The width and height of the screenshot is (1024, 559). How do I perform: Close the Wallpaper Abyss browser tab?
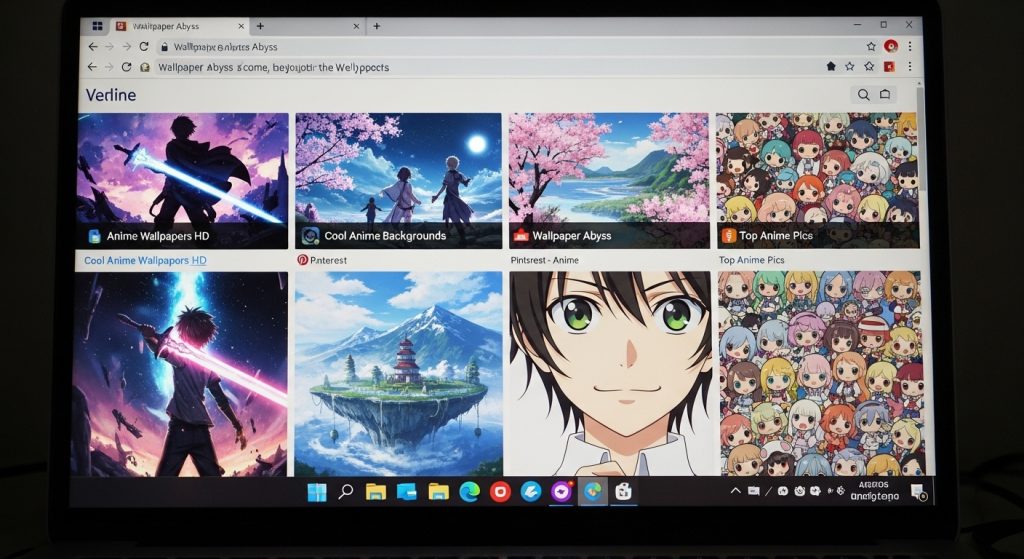pos(241,26)
